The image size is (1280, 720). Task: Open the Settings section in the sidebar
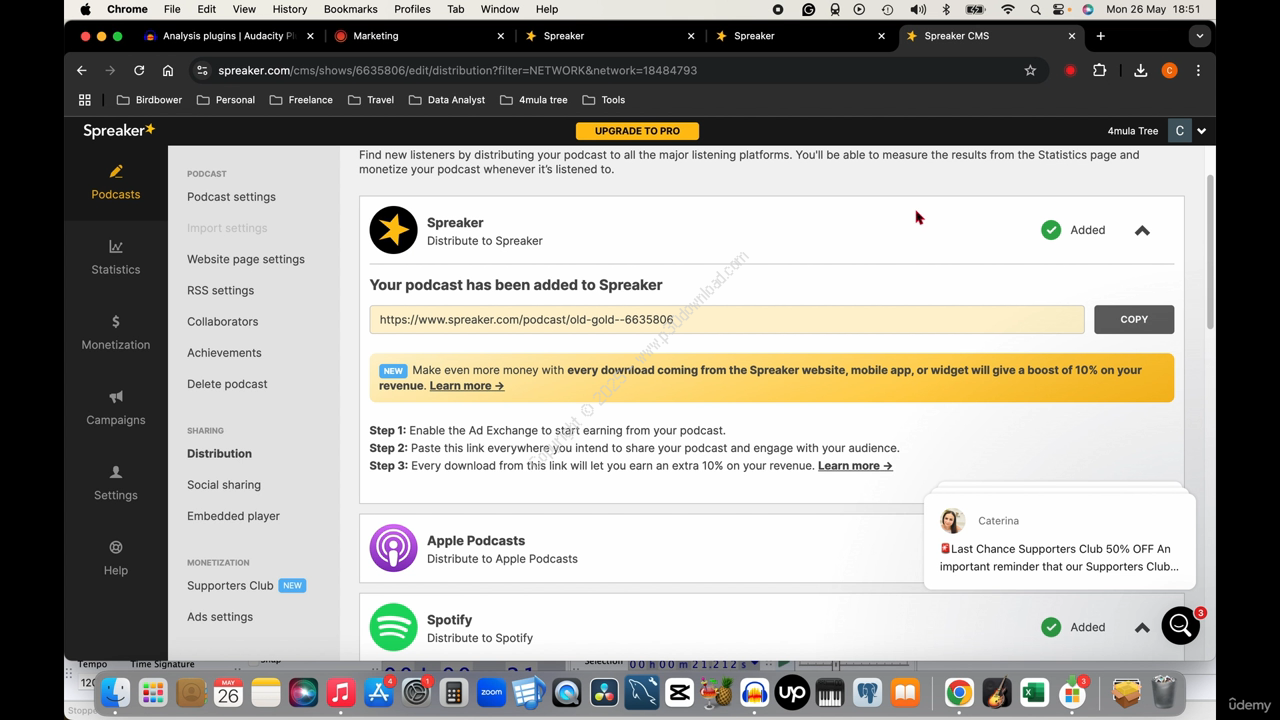click(116, 483)
